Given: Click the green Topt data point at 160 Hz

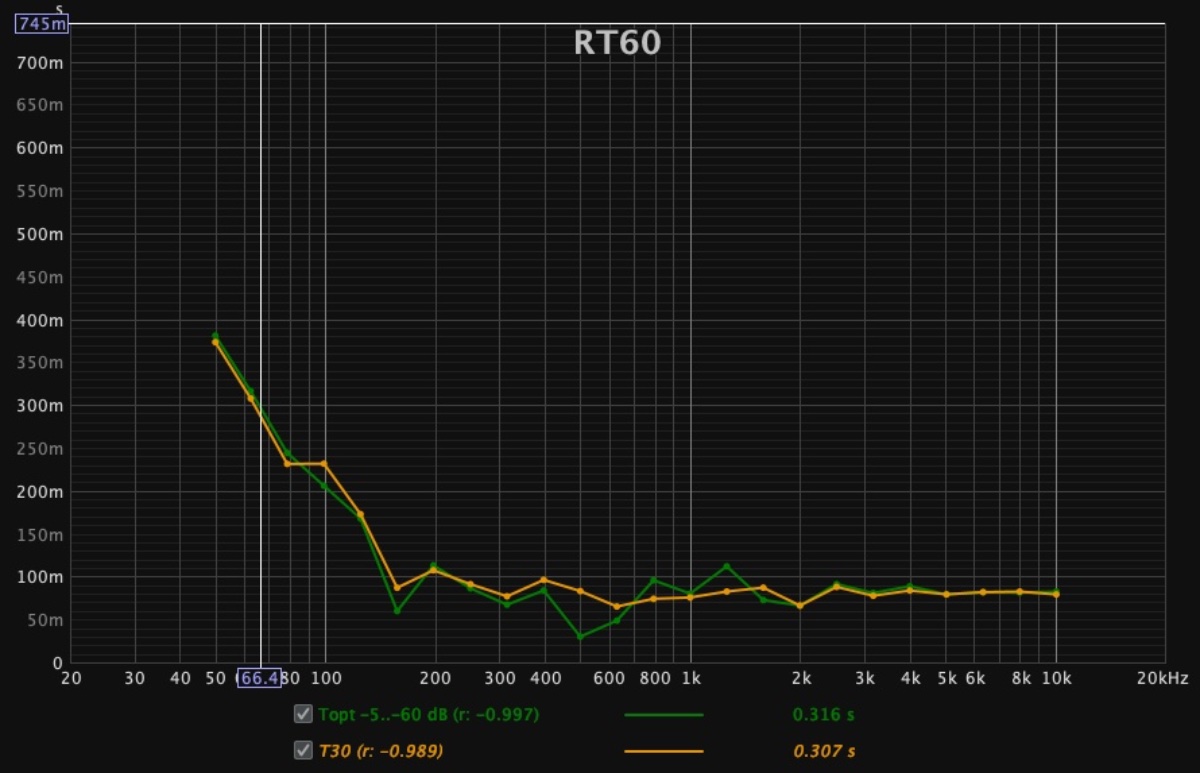Looking at the screenshot, I should (x=396, y=611).
